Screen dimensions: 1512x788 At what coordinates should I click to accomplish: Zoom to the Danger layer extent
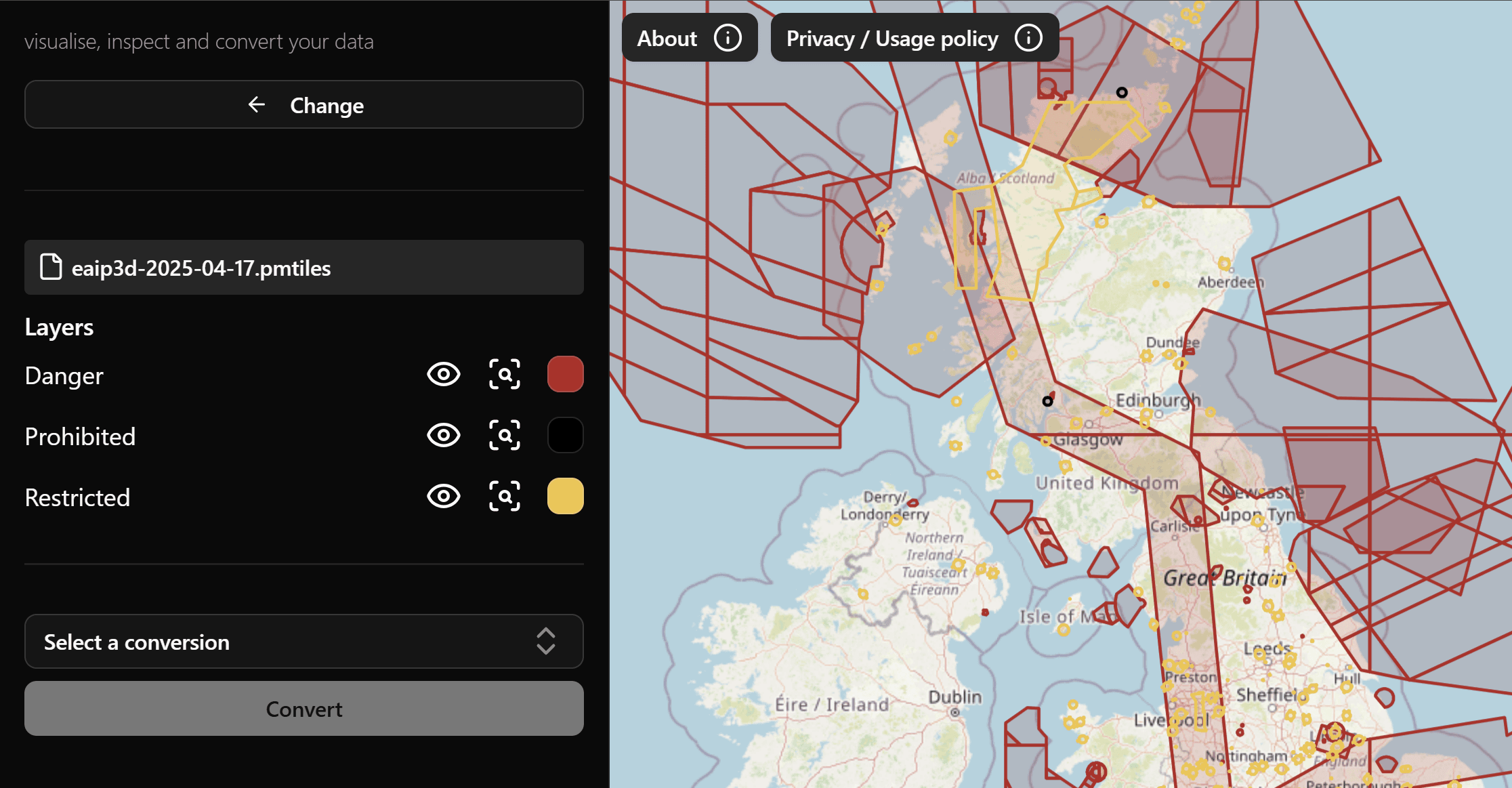point(505,375)
